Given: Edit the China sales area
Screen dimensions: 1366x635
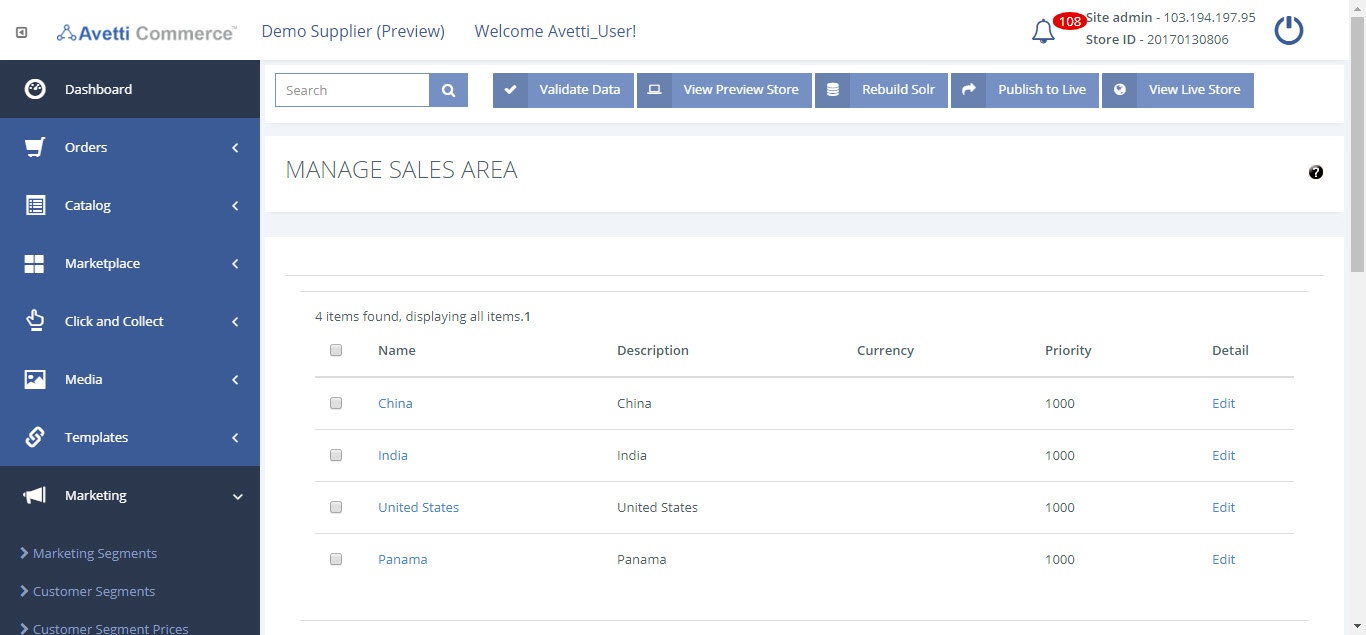Looking at the screenshot, I should (x=1224, y=403).
